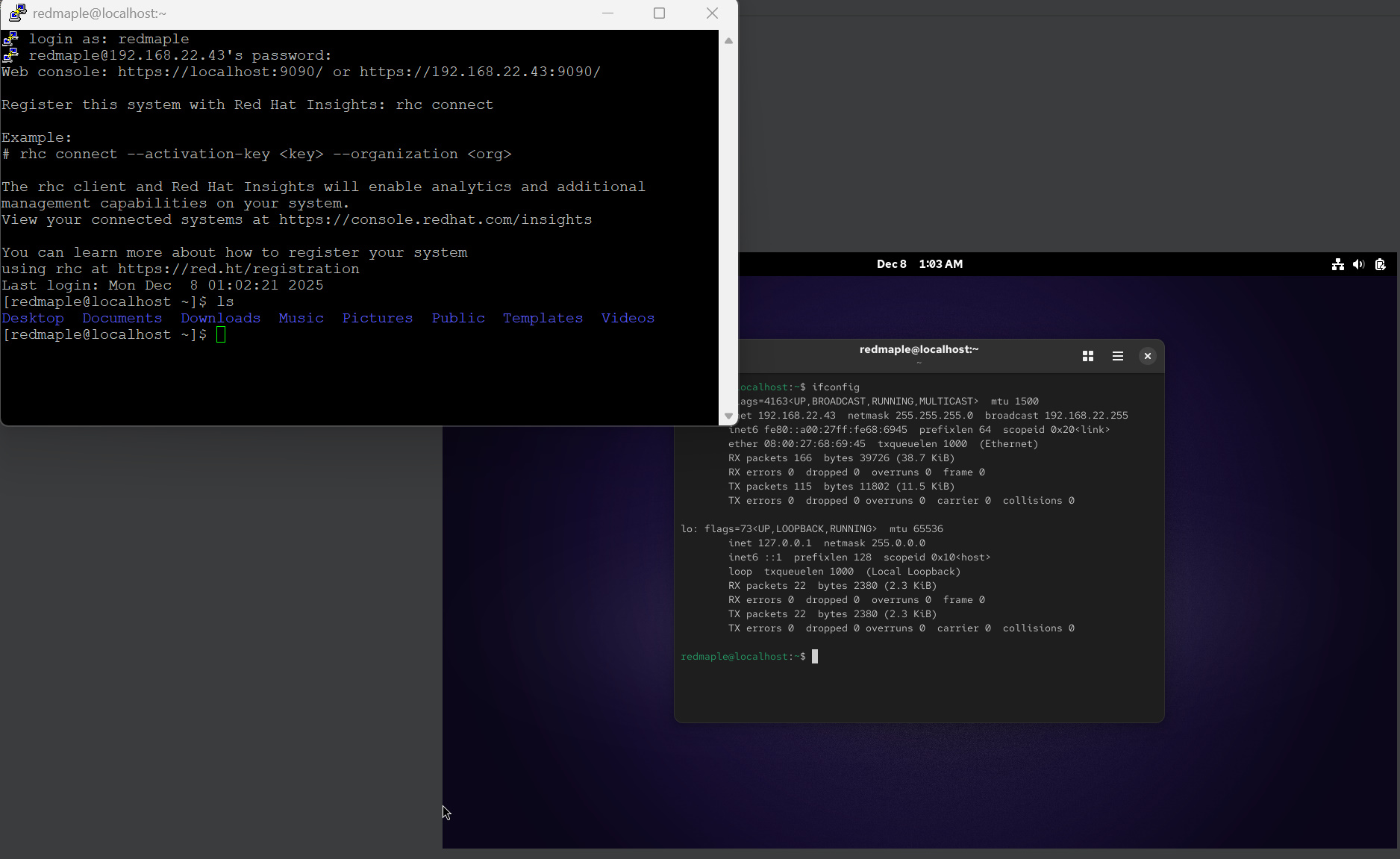Close the GNOME terminal window

tap(1147, 356)
